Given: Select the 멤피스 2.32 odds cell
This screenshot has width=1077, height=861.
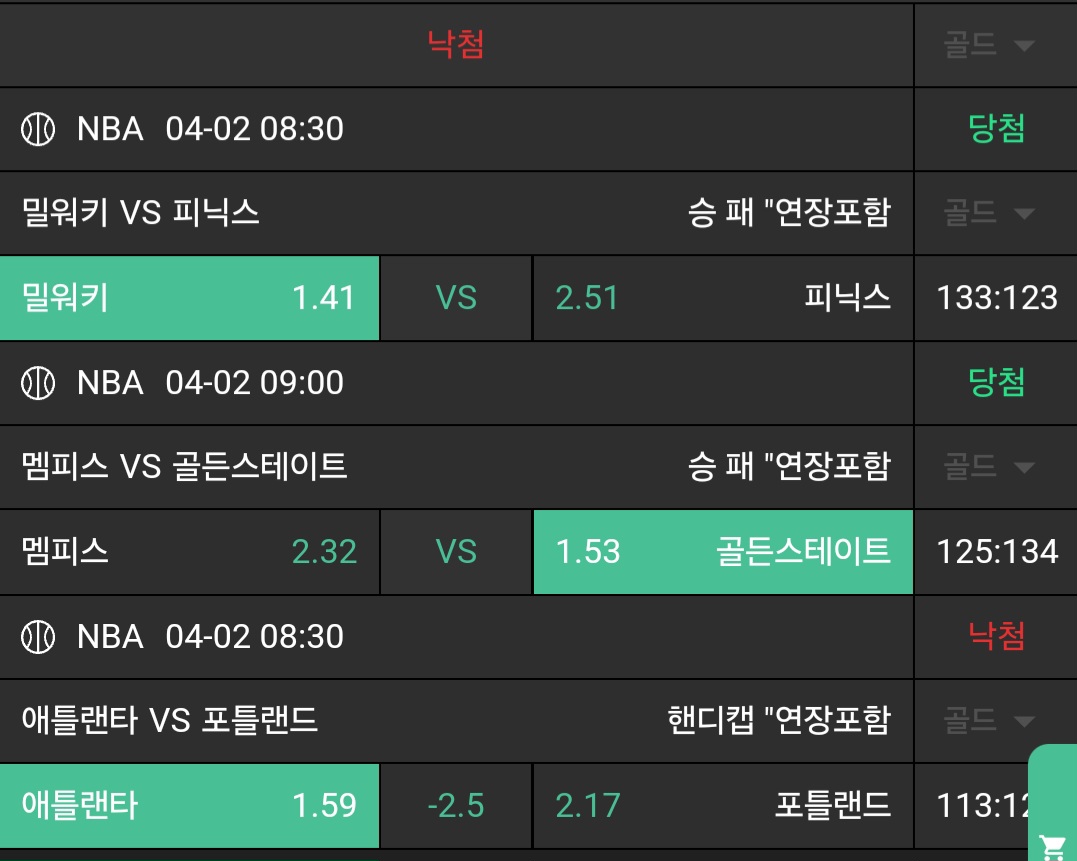Looking at the screenshot, I should pos(189,552).
